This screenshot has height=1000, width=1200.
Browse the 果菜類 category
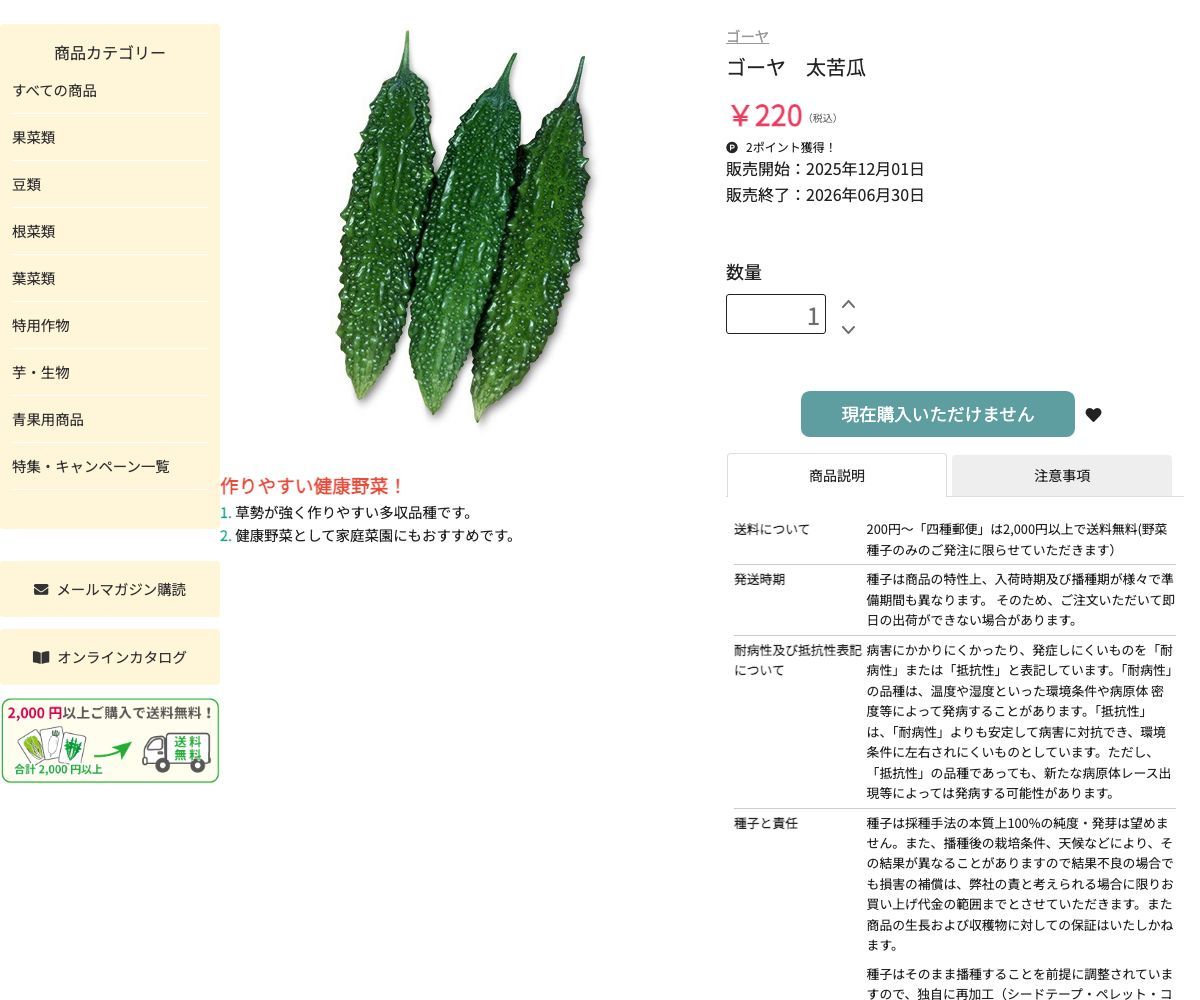tap(33, 137)
